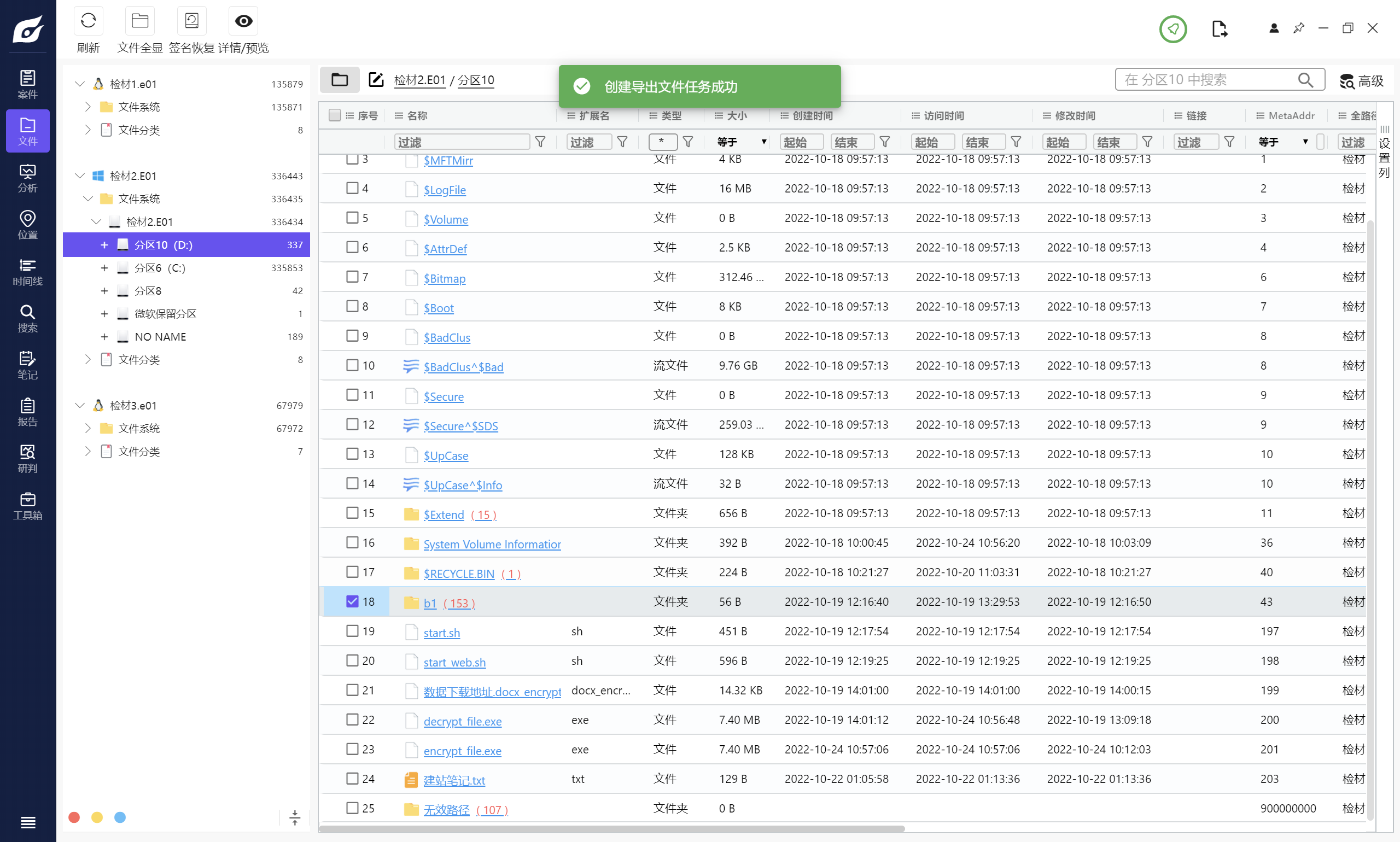Click 设置列 column settings on right edge
The height and width of the screenshot is (842, 1400).
[1384, 152]
